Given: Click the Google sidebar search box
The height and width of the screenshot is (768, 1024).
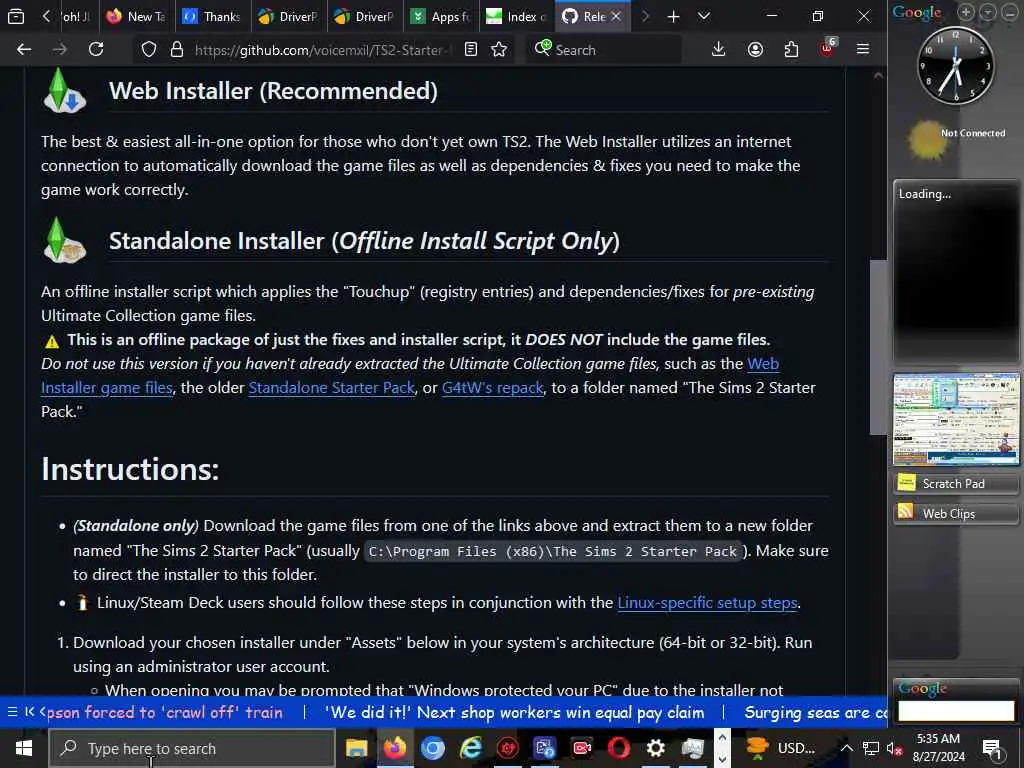Looking at the screenshot, I should (956, 711).
